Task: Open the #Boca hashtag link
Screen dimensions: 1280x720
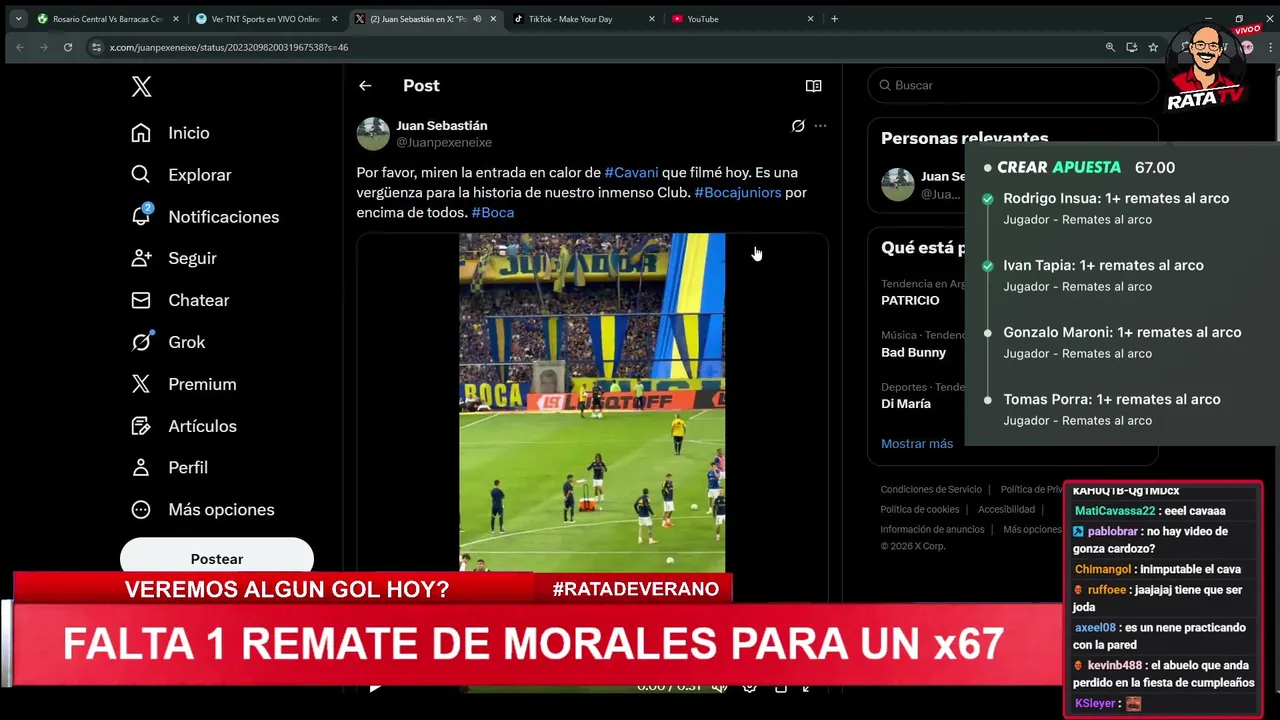Action: [493, 213]
